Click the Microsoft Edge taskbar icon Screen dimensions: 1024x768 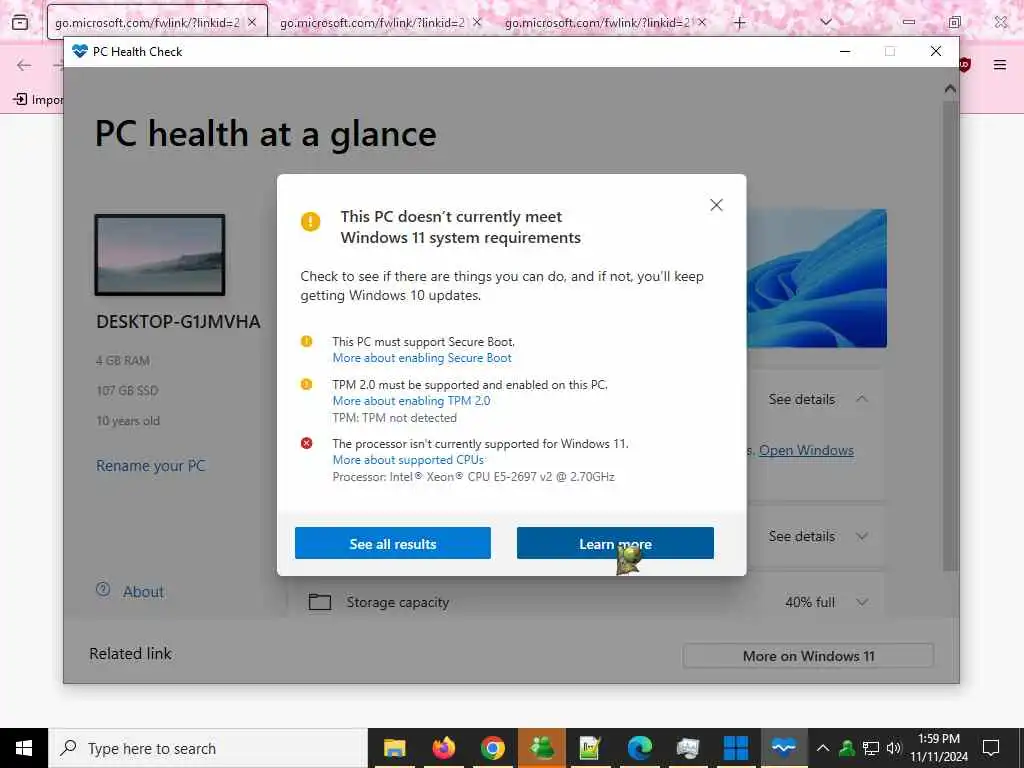639,748
